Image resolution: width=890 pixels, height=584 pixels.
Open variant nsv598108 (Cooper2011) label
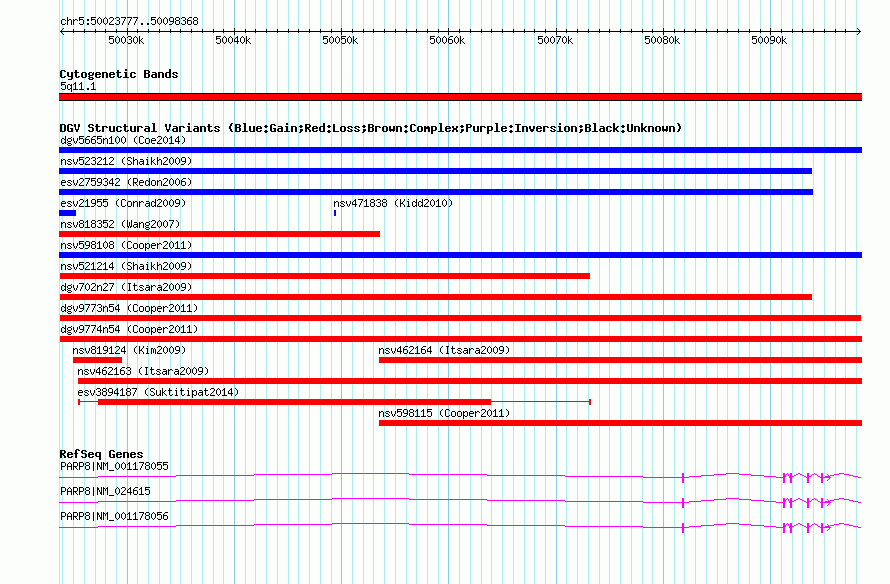pyautogui.click(x=126, y=245)
